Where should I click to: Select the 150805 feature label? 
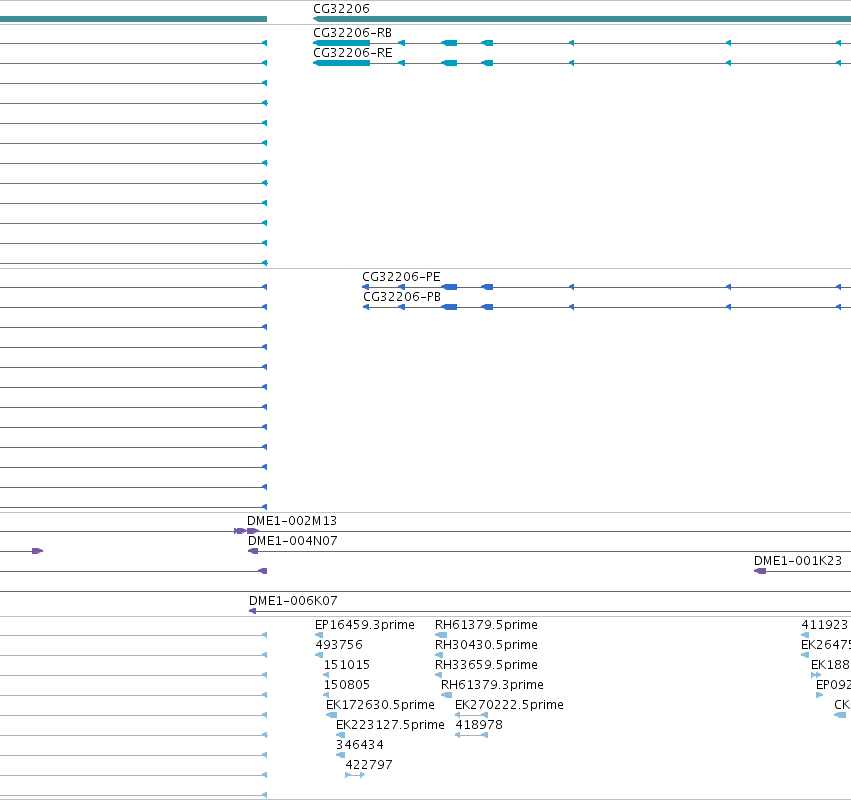pos(347,685)
